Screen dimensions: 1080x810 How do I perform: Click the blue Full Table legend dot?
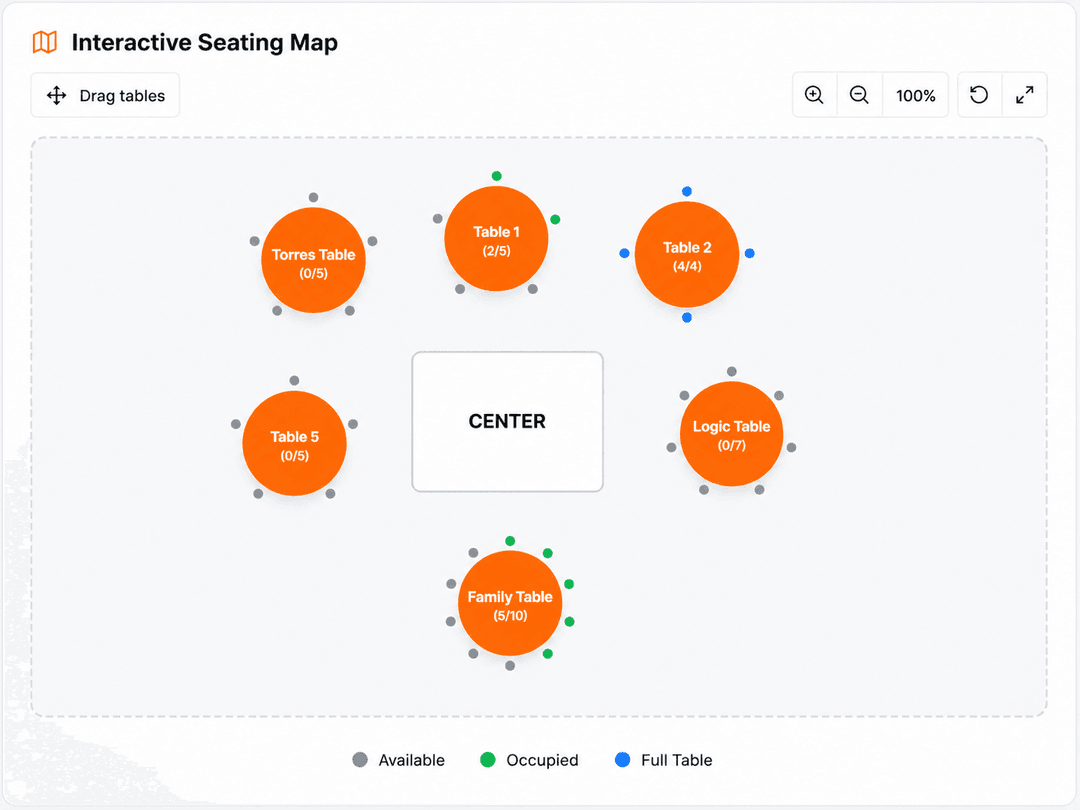(622, 760)
